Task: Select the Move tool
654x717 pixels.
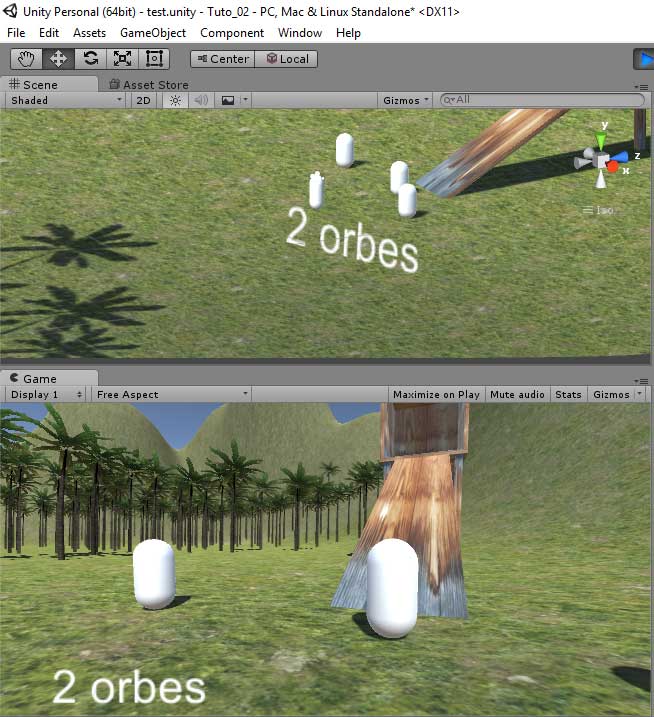Action: 58,59
